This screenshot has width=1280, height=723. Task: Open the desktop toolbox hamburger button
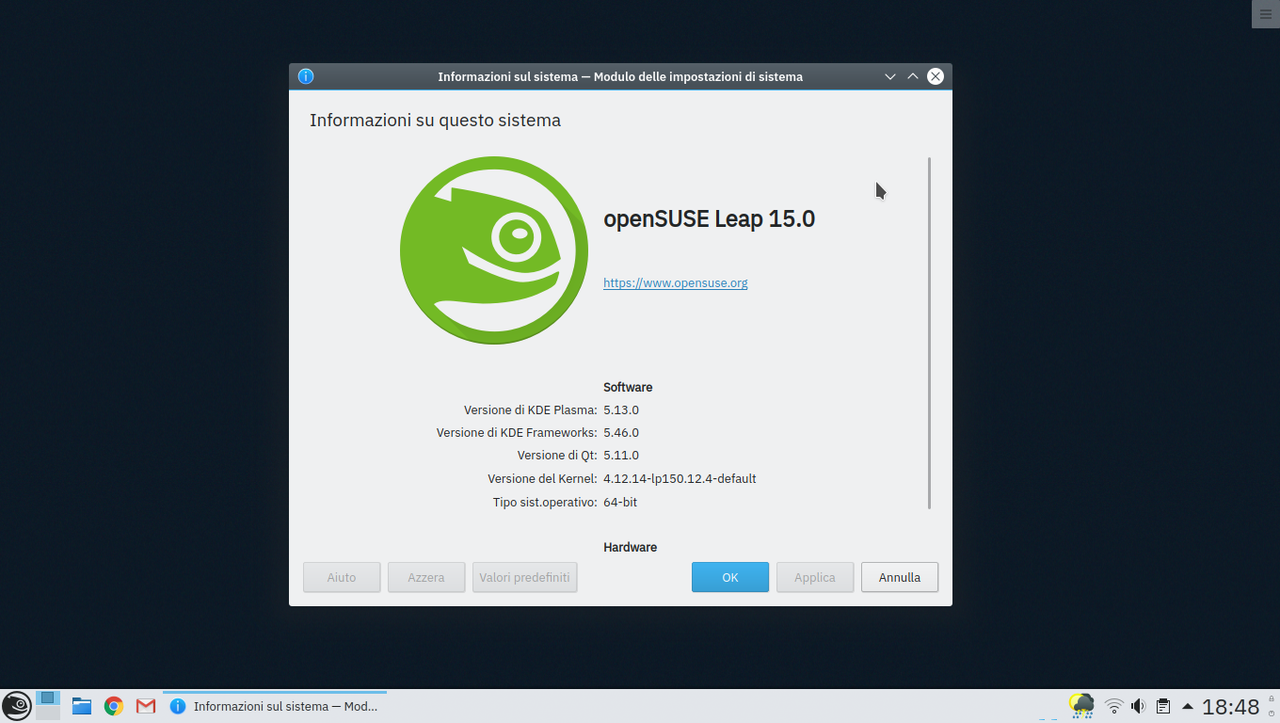[1265, 13]
